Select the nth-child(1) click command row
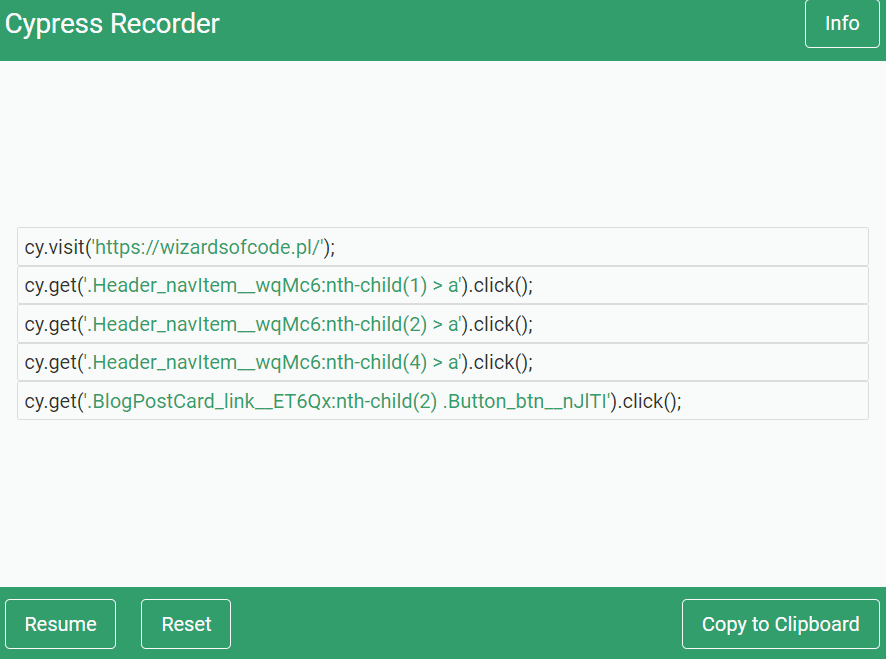Image resolution: width=886 pixels, height=659 pixels. tap(443, 285)
